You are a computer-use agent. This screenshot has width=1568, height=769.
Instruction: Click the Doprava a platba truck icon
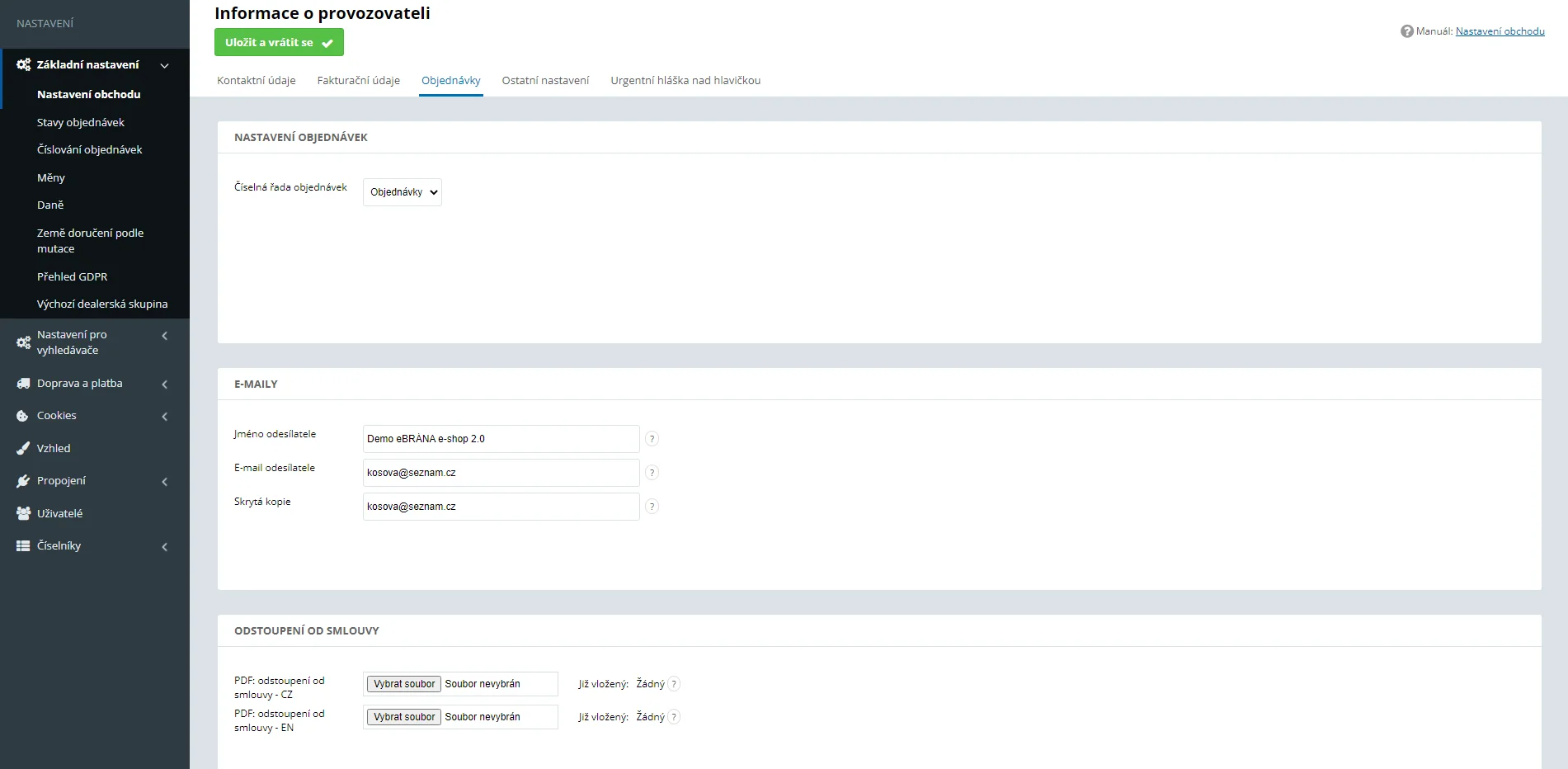tap(23, 384)
